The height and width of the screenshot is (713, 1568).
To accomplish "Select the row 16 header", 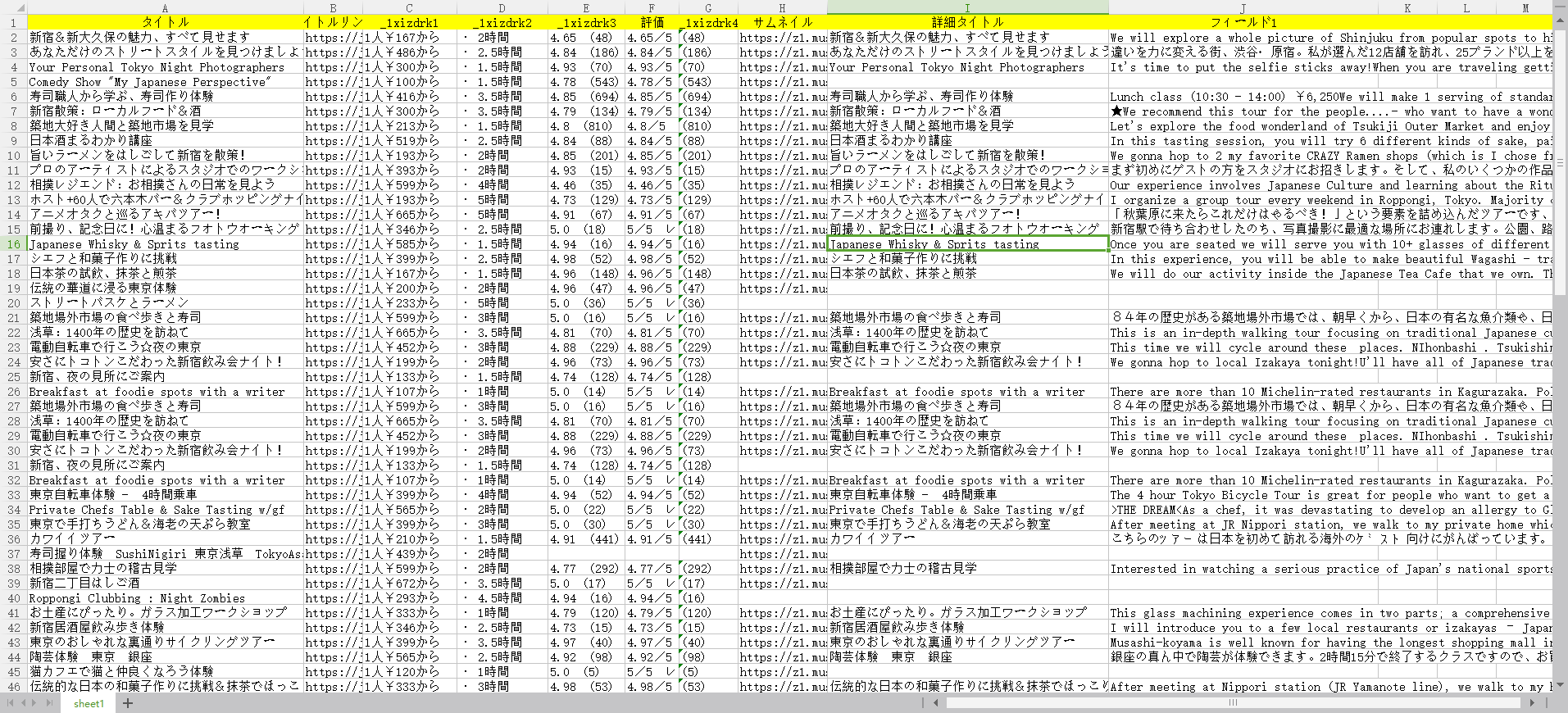I will 14,244.
